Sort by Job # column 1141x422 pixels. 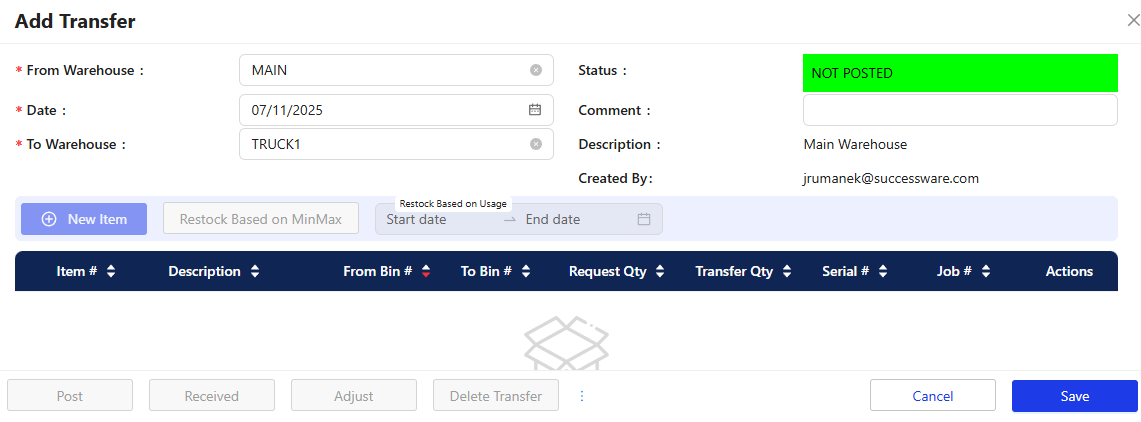tap(986, 271)
